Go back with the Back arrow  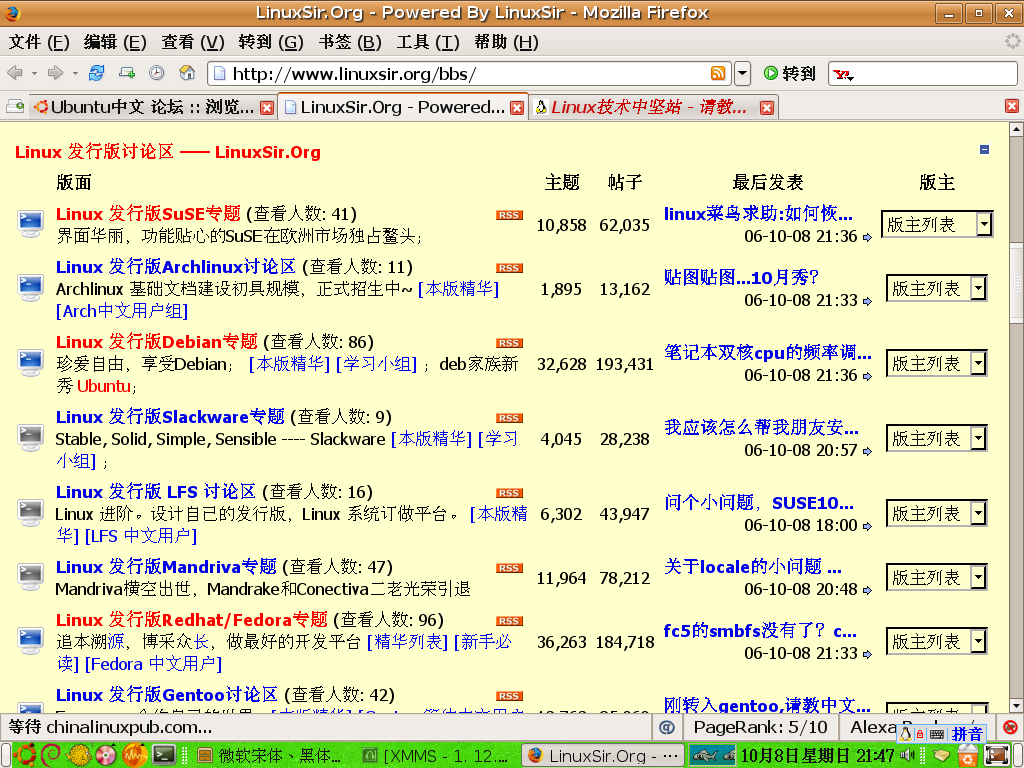click(14, 73)
